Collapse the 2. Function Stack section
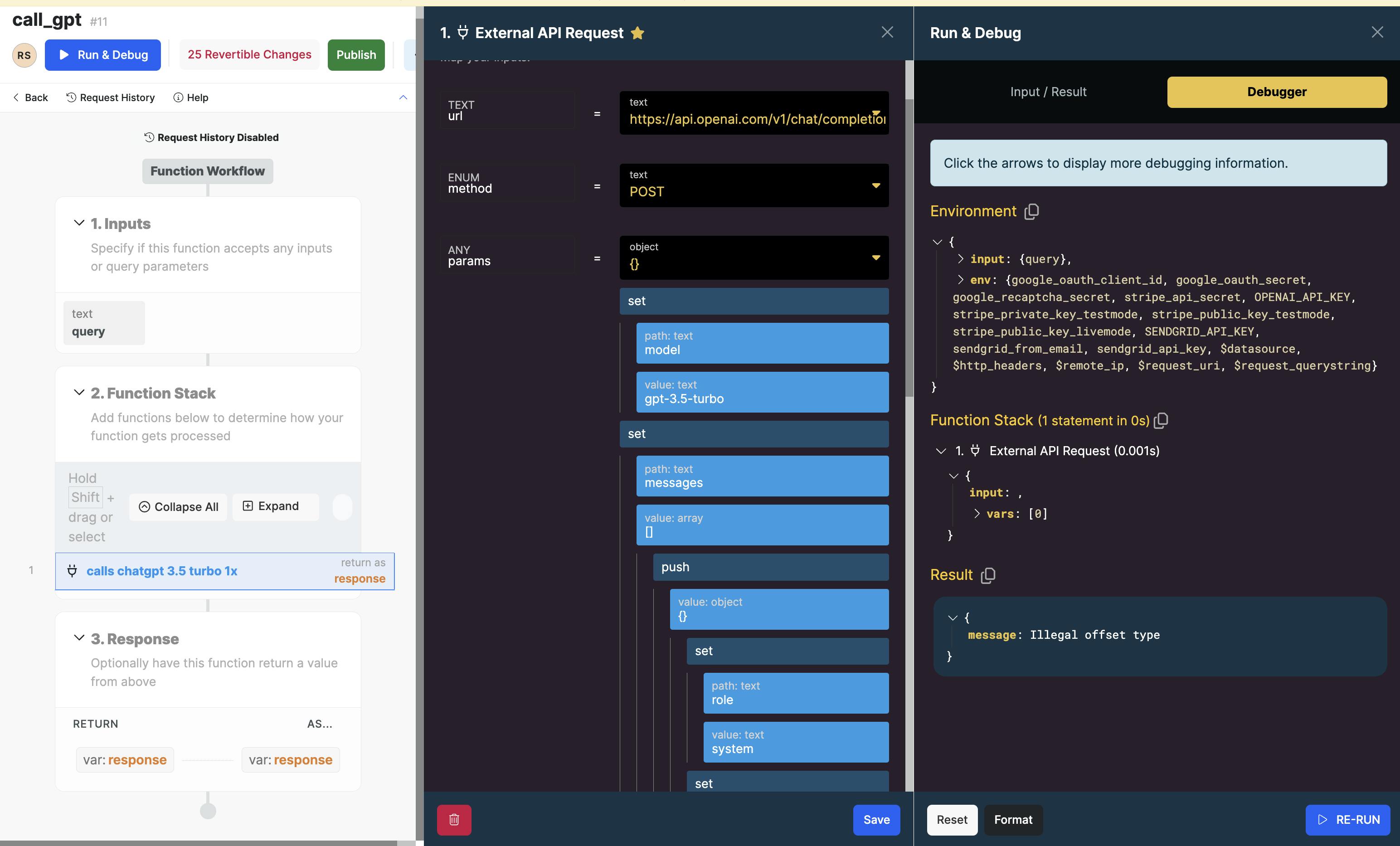 point(79,393)
